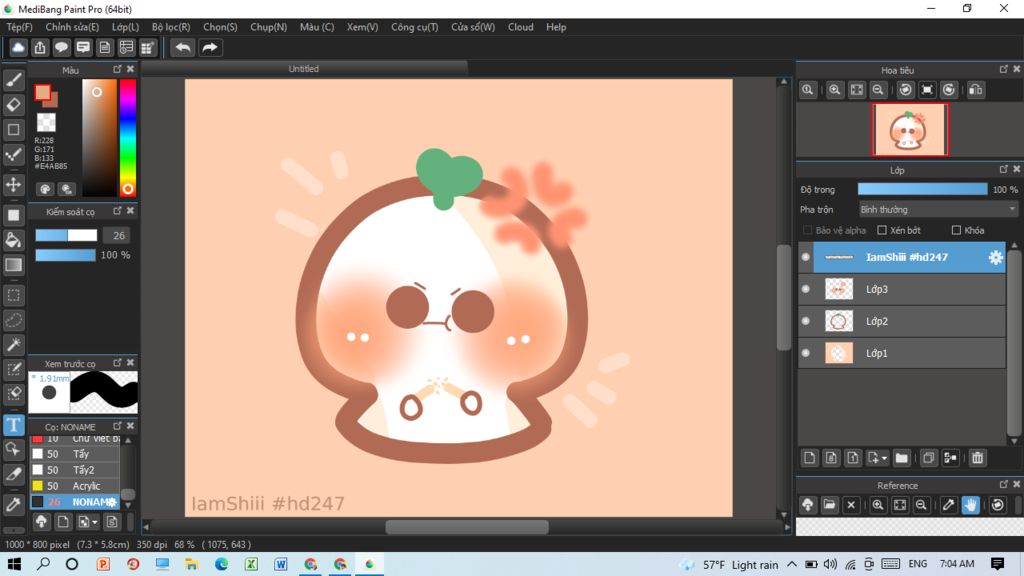Open the Lớp(L) menu
Image resolution: width=1024 pixels, height=576 pixels.
tap(125, 27)
